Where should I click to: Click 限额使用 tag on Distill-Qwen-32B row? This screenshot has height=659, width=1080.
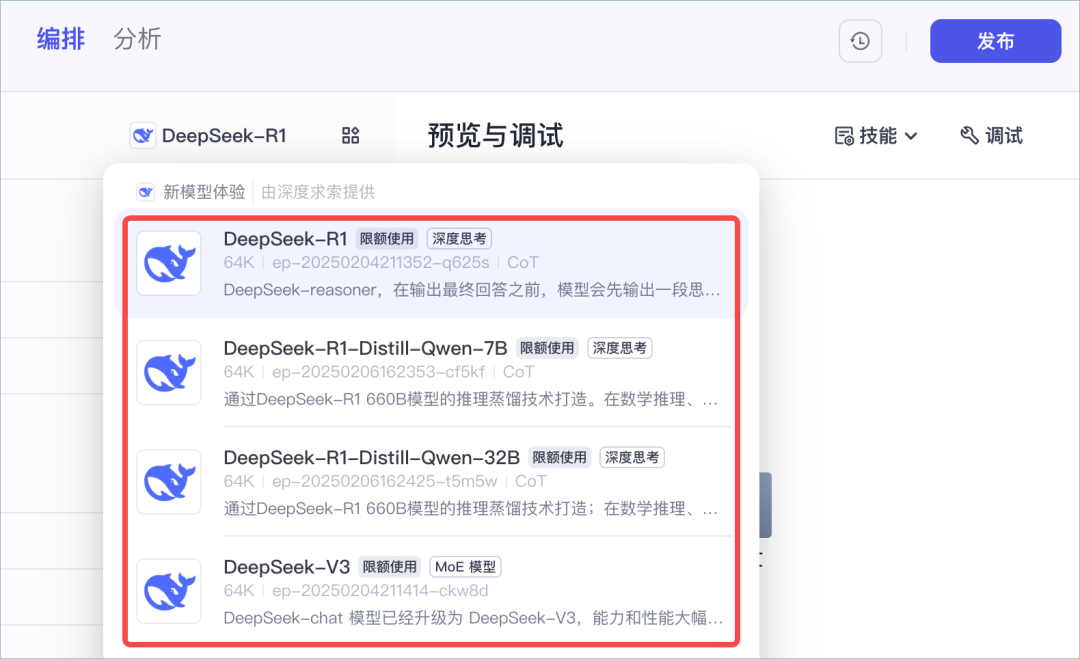click(559, 458)
